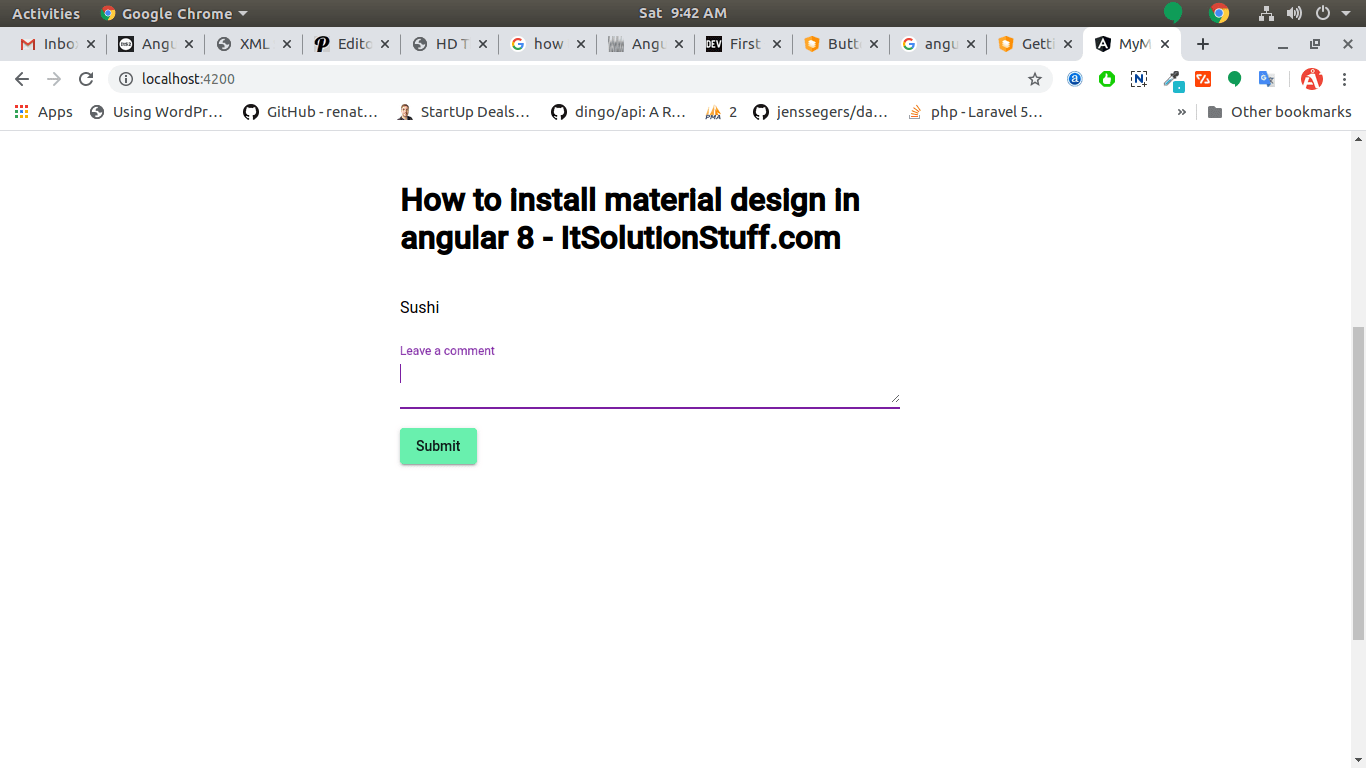Reload the localhost page
Viewport: 1366px width, 768px height.
(x=86, y=79)
